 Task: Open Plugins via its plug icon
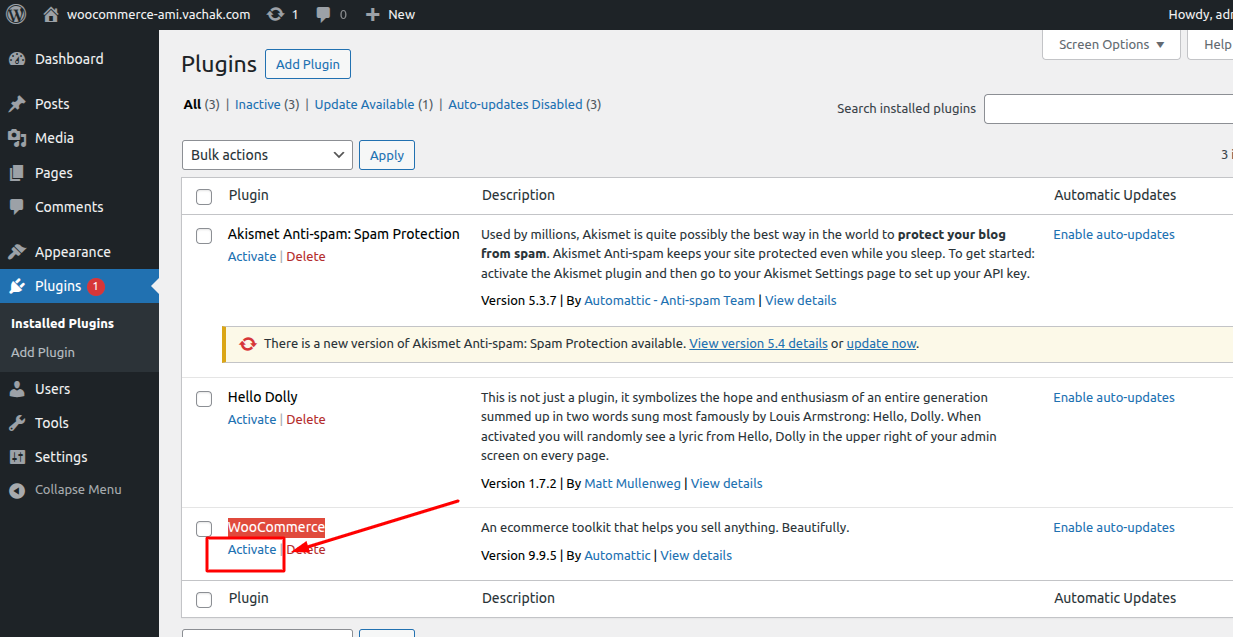click(x=17, y=286)
